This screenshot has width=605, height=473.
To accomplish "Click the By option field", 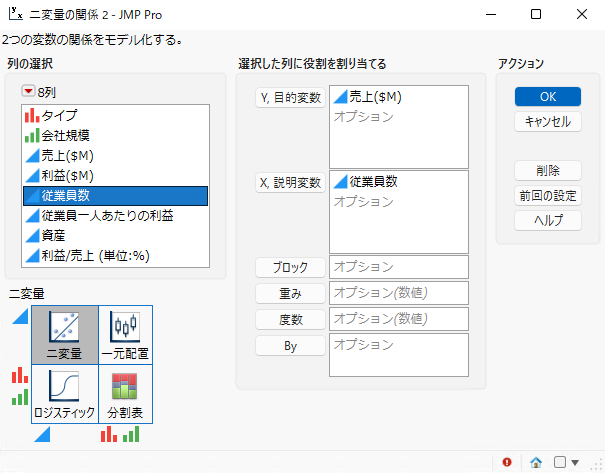I will pyautogui.click(x=399, y=355).
